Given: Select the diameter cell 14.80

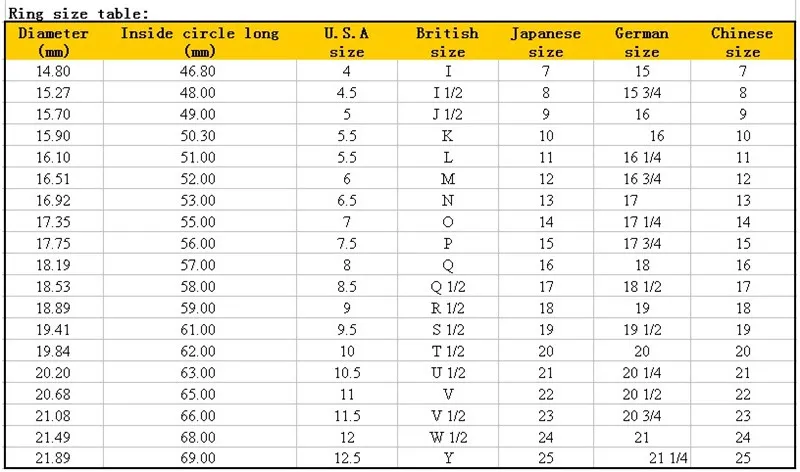Looking at the screenshot, I should coord(54,71).
